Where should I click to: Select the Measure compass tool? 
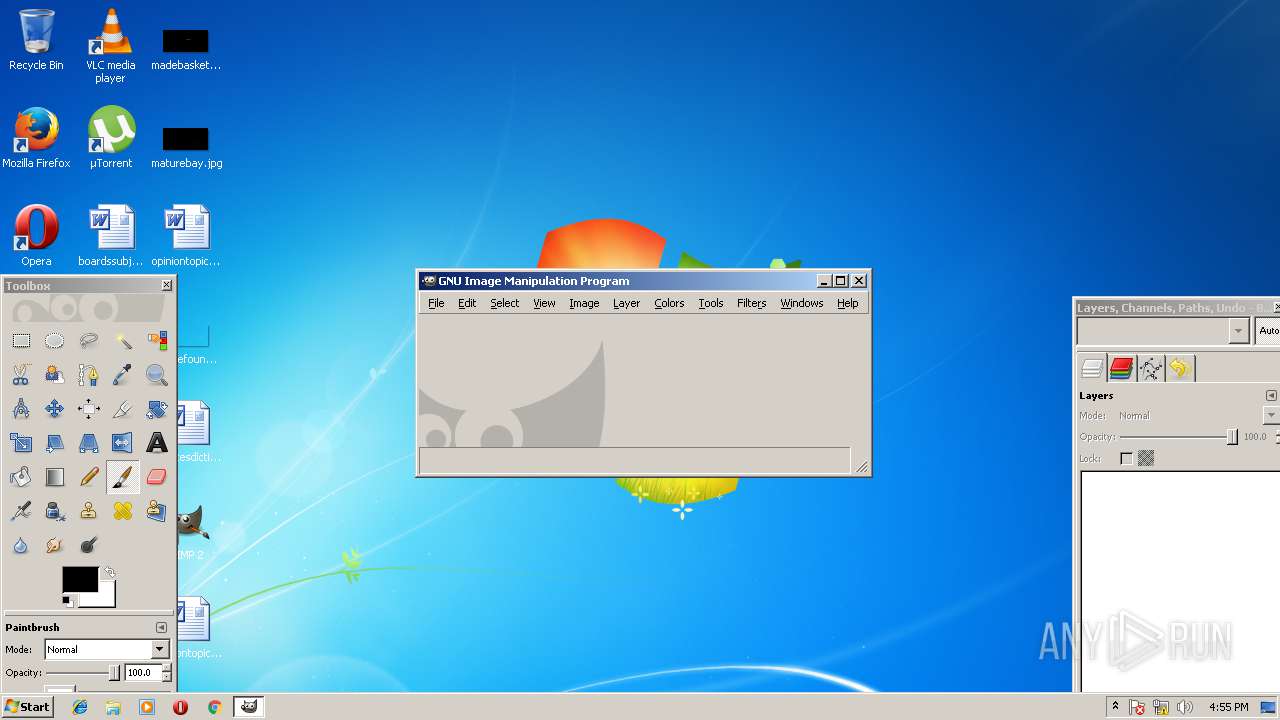click(x=21, y=409)
